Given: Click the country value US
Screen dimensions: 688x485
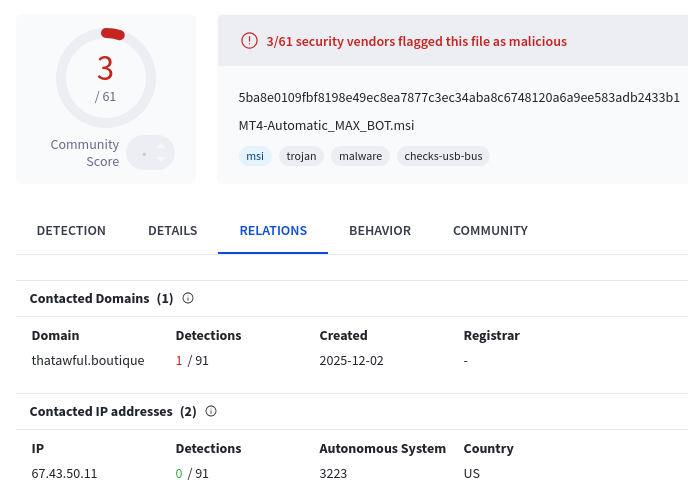Looking at the screenshot, I should [x=472, y=474].
